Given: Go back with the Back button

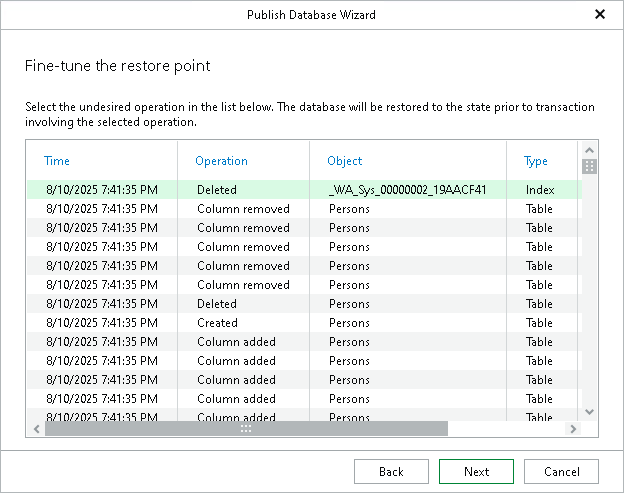Looking at the screenshot, I should point(391,471).
